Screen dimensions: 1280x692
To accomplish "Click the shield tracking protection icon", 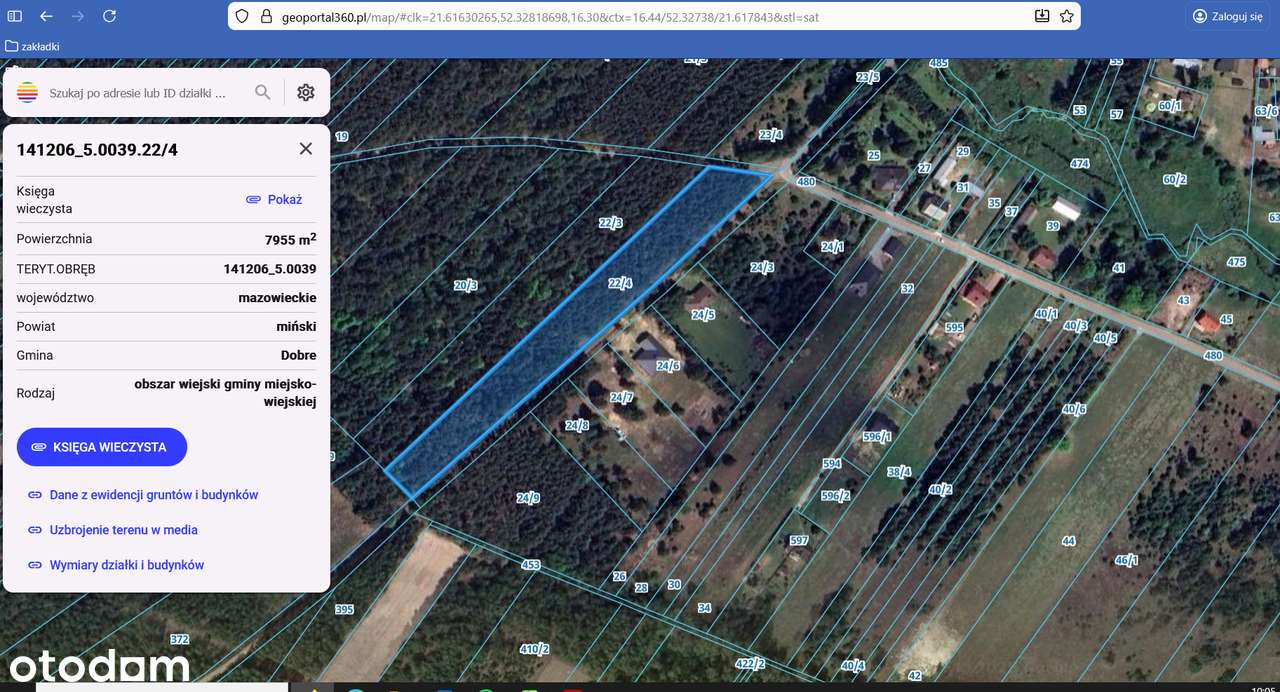I will click(243, 16).
